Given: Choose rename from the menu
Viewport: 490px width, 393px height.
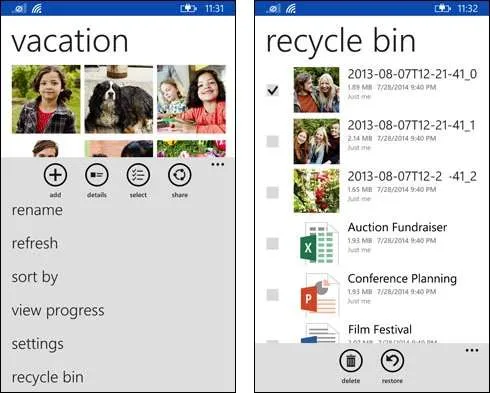Looking at the screenshot, I should point(37,210).
